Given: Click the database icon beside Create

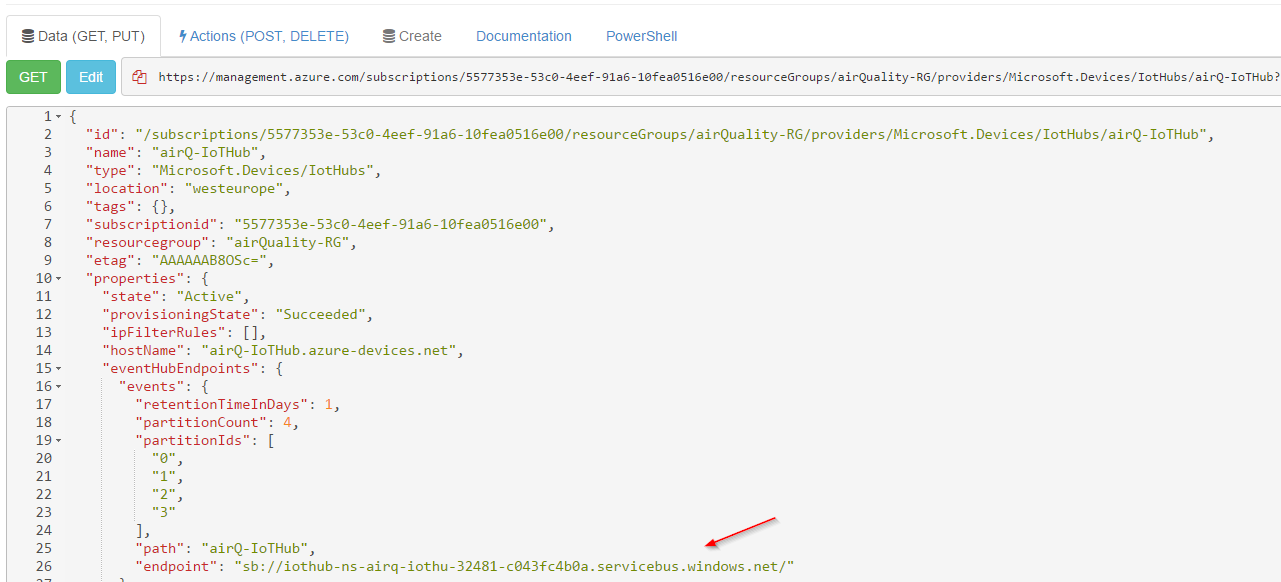Looking at the screenshot, I should point(388,36).
